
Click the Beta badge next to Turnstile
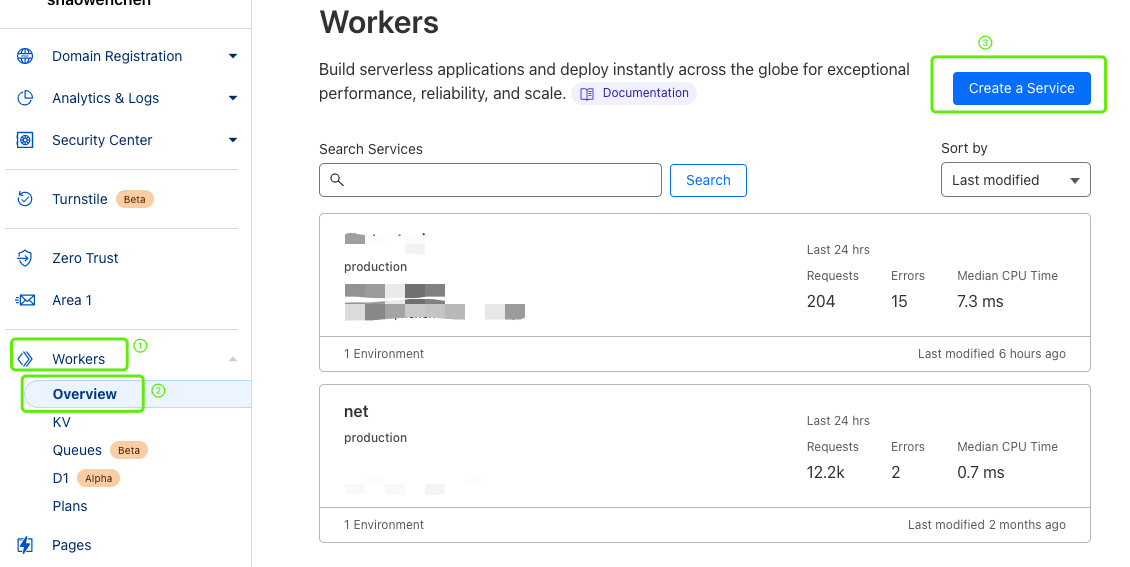135,200
